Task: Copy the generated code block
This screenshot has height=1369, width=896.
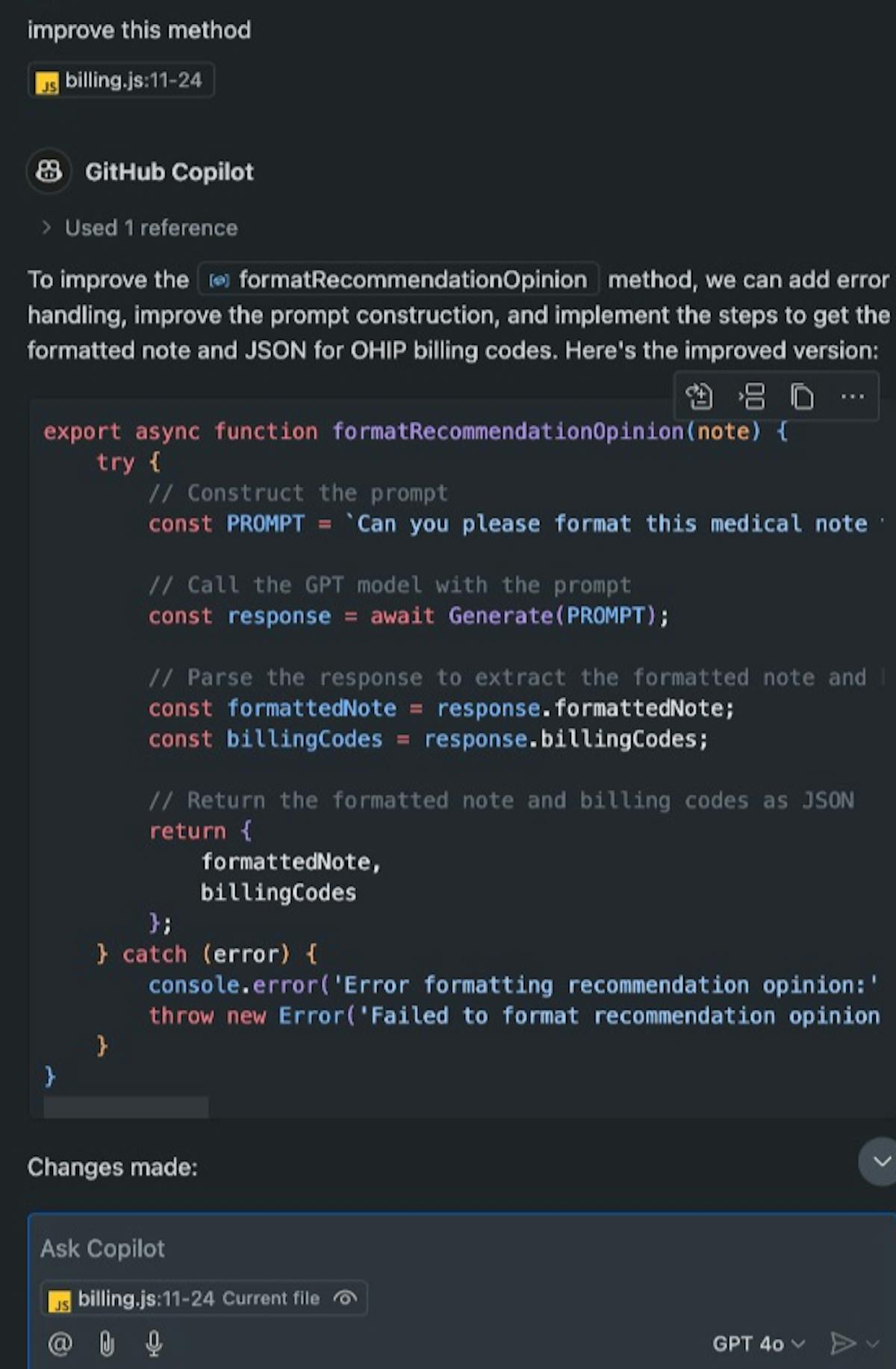Action: click(802, 397)
